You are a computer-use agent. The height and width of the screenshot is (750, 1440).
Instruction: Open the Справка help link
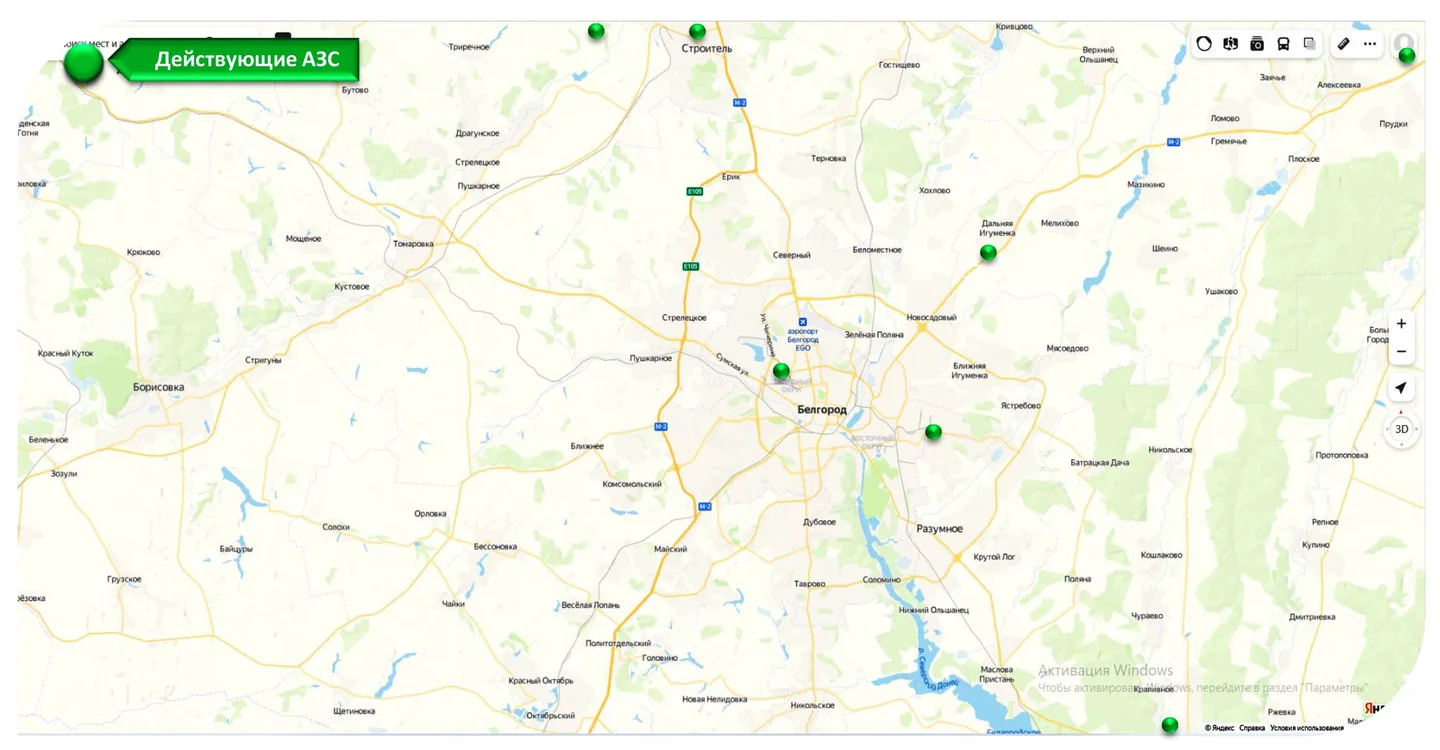1252,728
